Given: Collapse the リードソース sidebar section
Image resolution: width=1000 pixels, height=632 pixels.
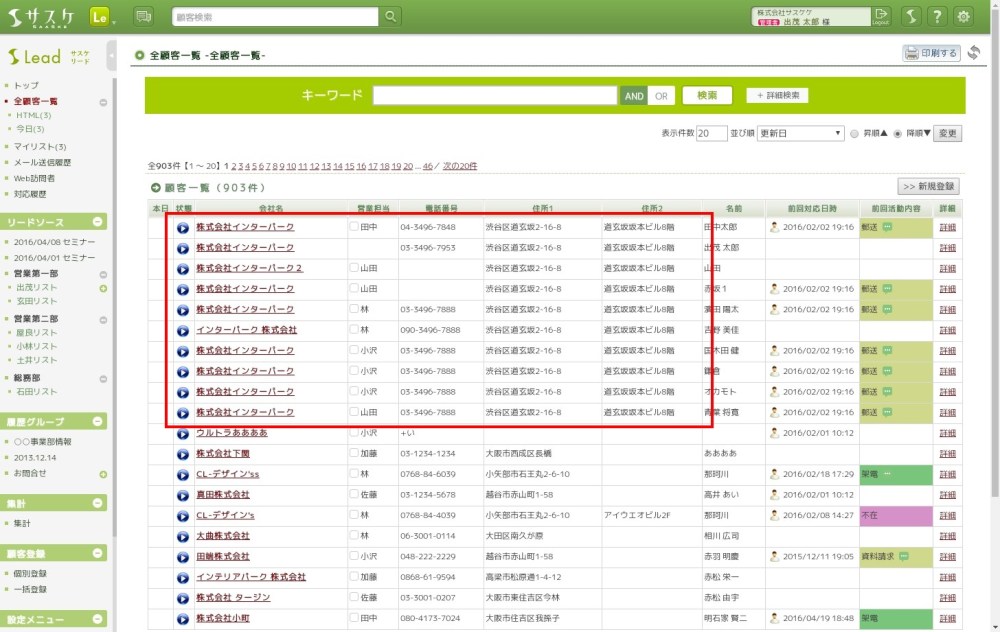Looking at the screenshot, I should tap(99, 222).
